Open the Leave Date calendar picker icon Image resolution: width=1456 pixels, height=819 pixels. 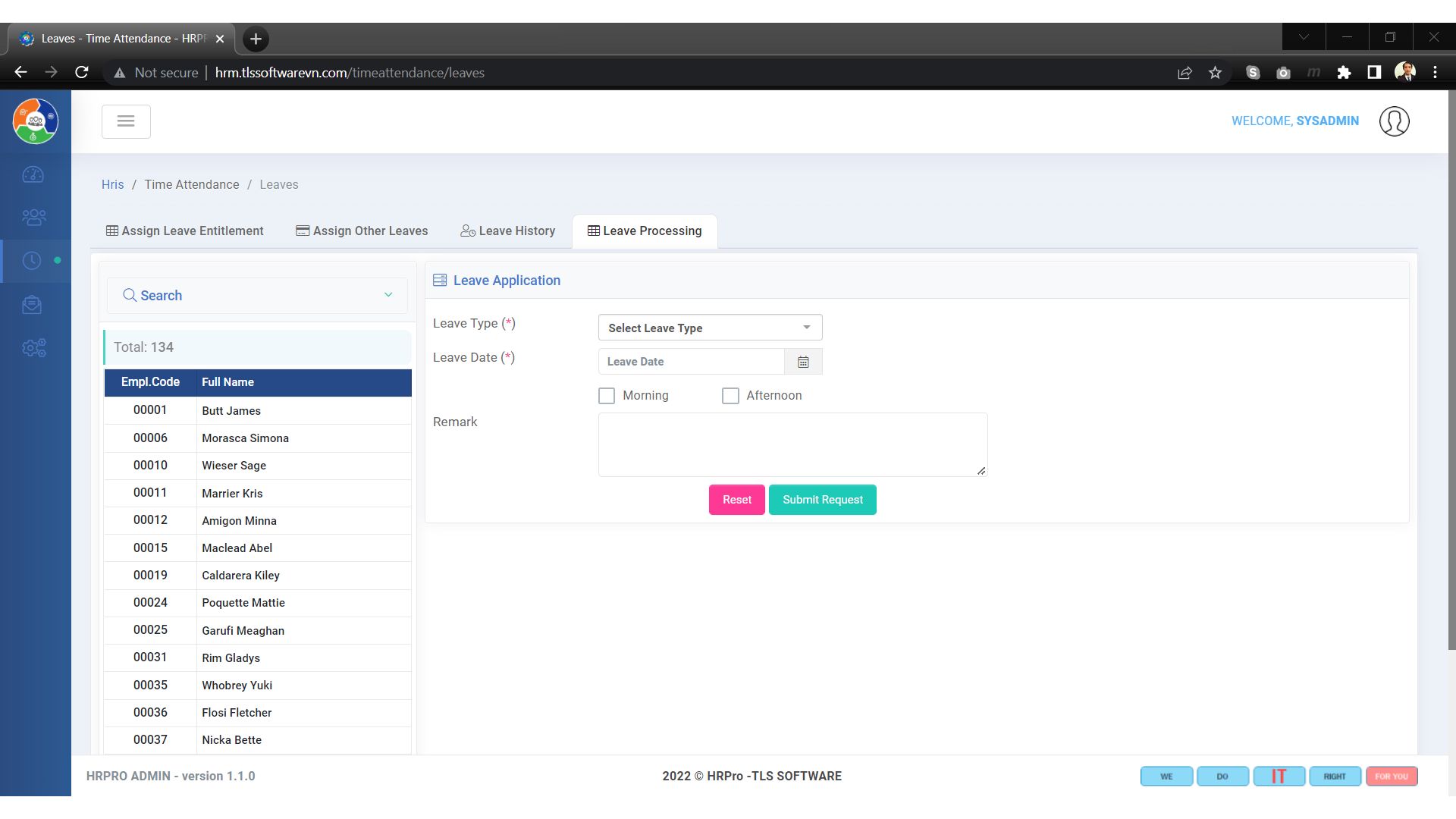(x=803, y=362)
